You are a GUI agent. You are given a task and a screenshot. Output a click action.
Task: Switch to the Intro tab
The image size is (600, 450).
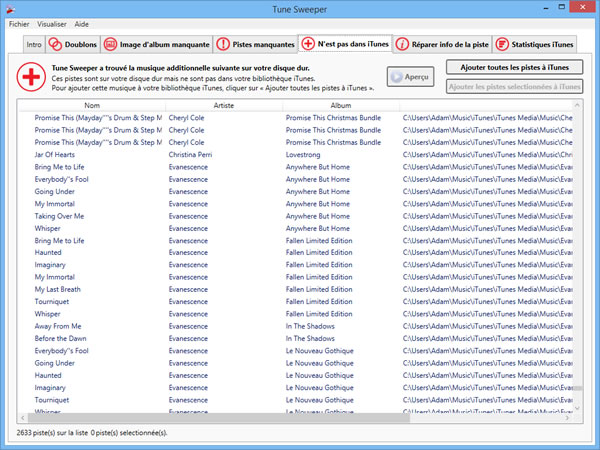pyautogui.click(x=34, y=44)
